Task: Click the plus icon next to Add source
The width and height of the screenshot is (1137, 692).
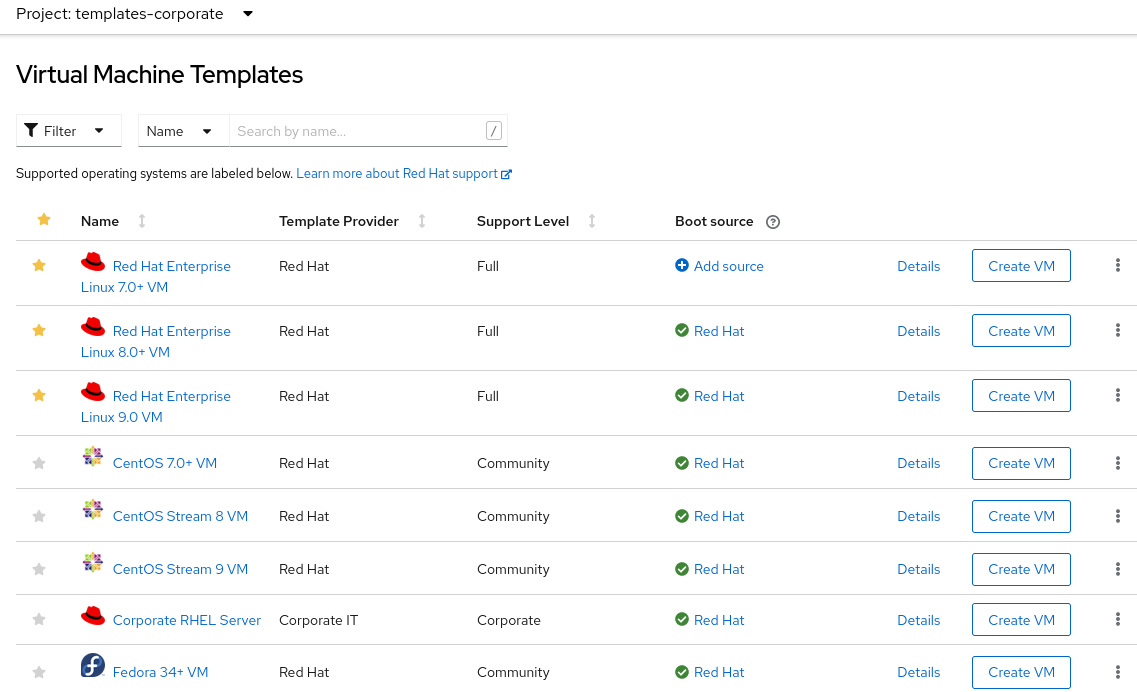Action: click(682, 266)
